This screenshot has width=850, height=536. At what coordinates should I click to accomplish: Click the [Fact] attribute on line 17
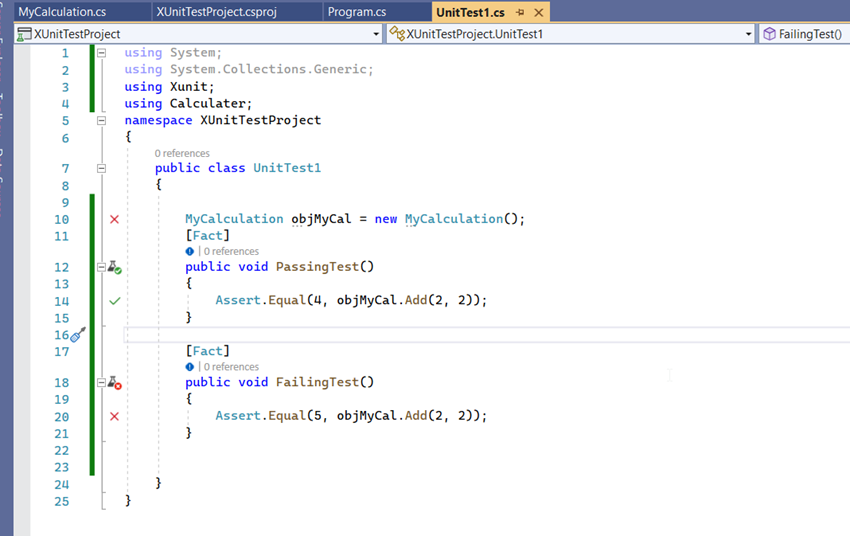coord(208,351)
